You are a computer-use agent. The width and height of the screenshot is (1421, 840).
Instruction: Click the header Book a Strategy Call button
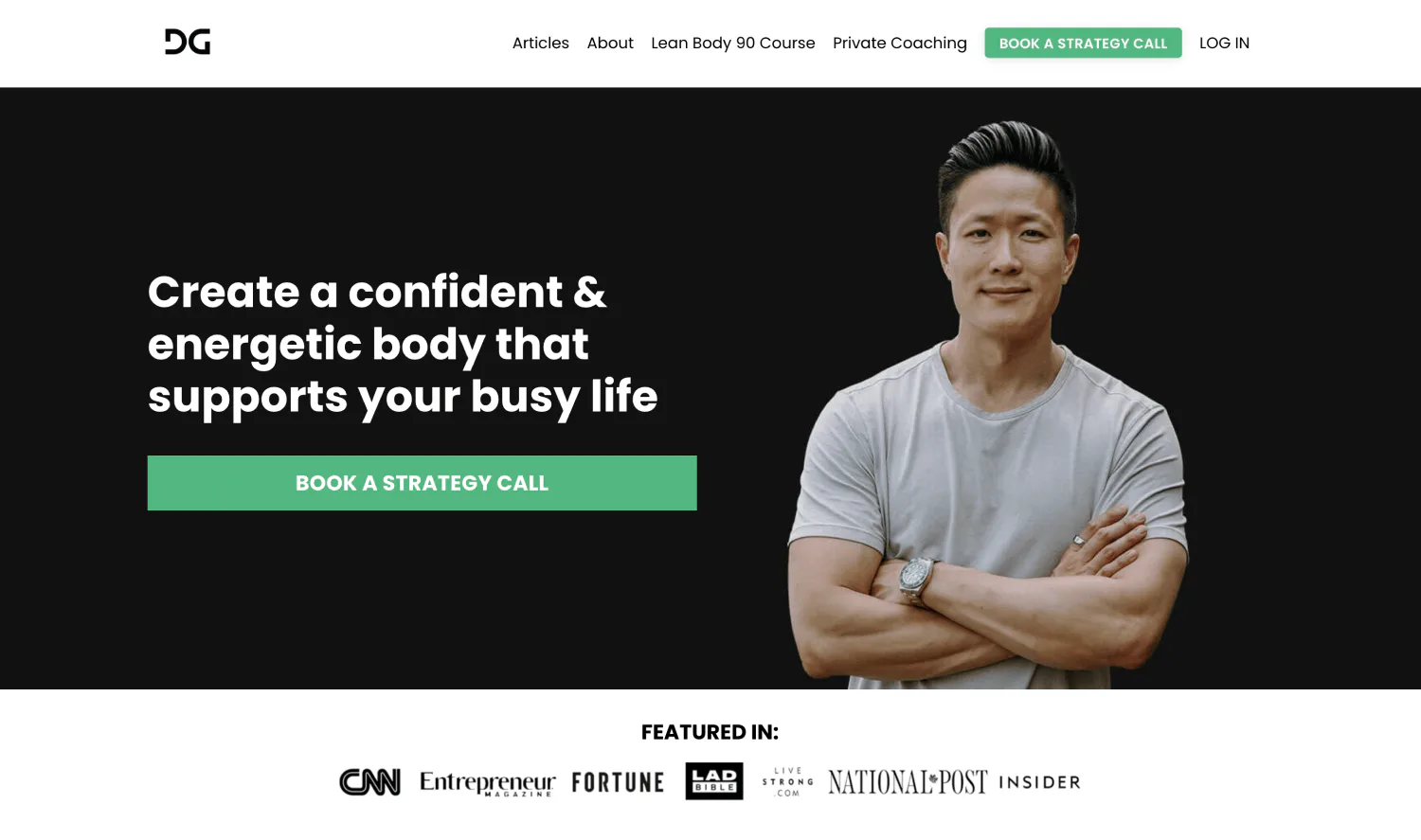pos(1083,43)
